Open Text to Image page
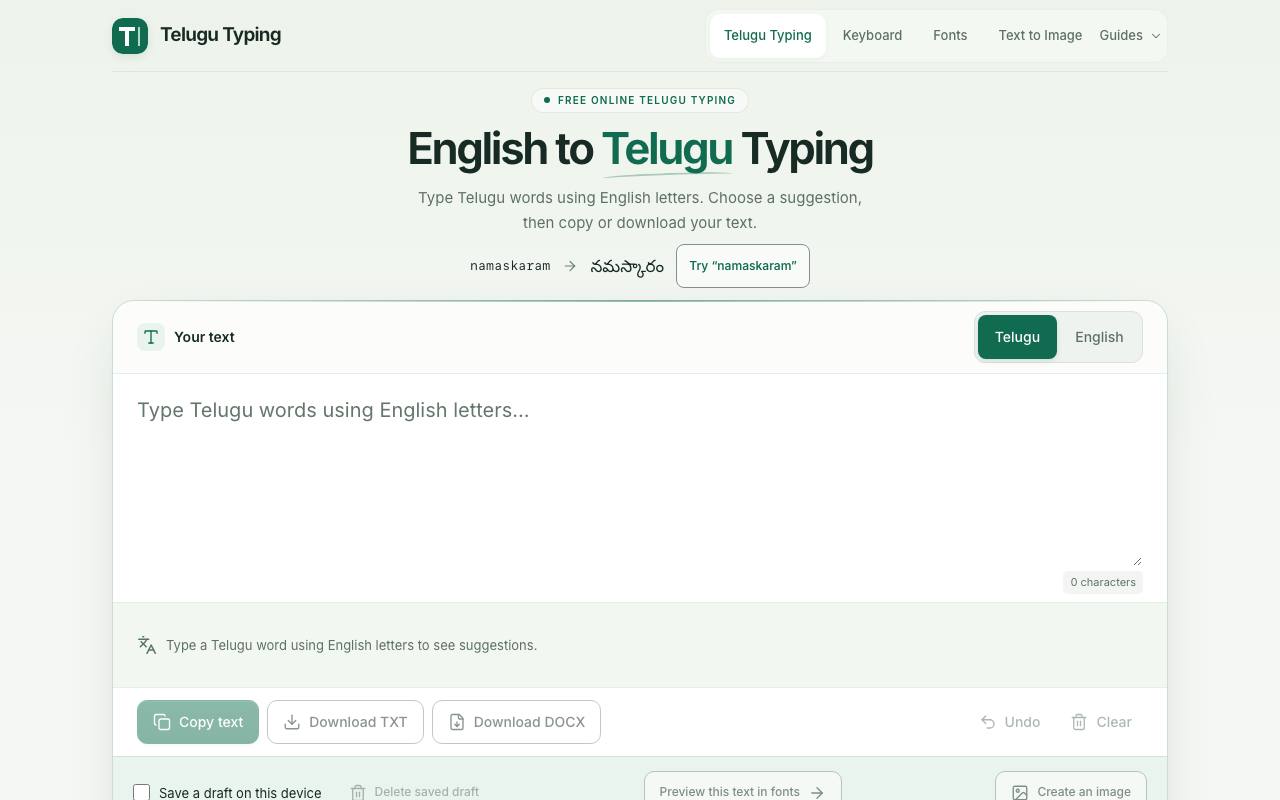 coord(1040,35)
